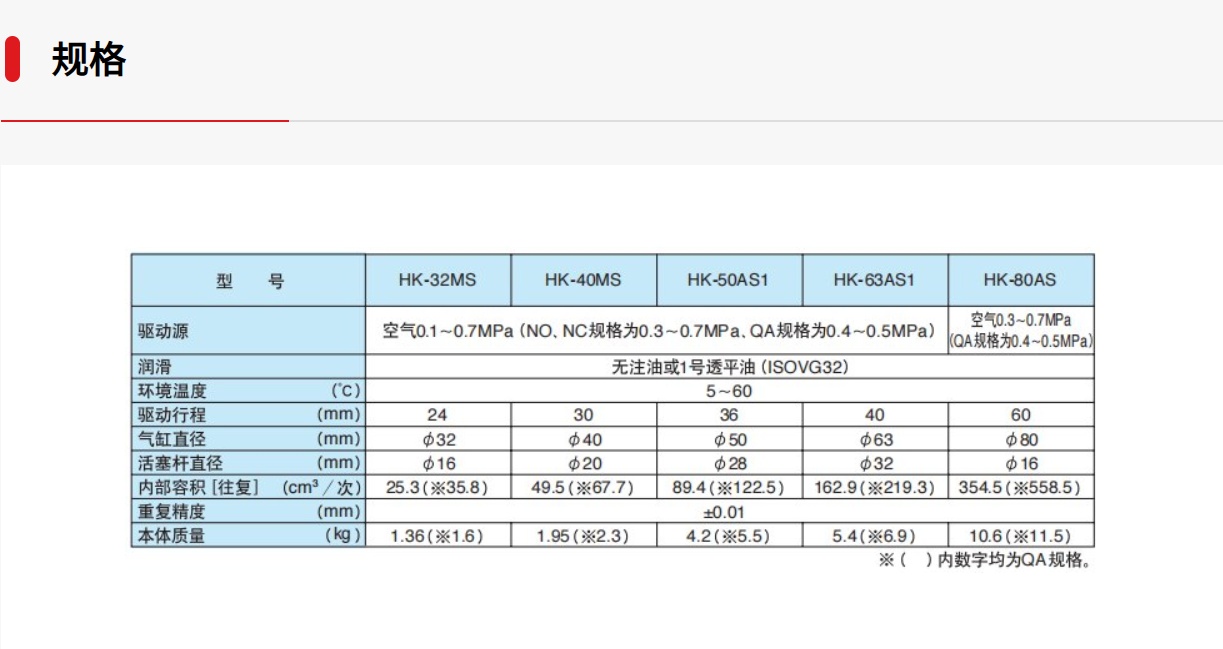The image size is (1223, 649).
Task: Click the 型号 header cell
Action: [247, 280]
